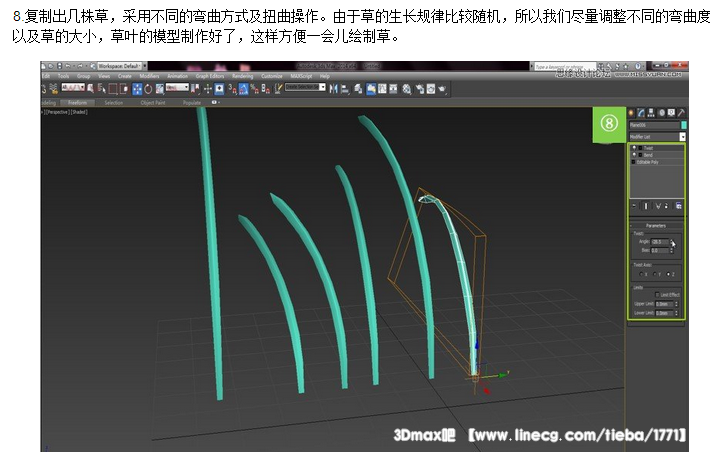Click the Upper Limit value field
The width and height of the screenshot is (715, 452).
tap(664, 304)
